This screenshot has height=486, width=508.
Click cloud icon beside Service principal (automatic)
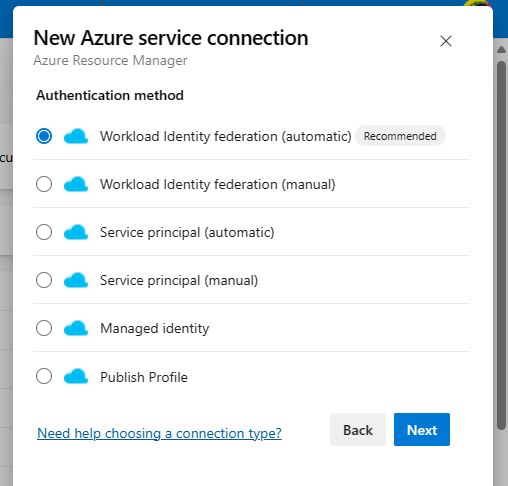(76, 232)
